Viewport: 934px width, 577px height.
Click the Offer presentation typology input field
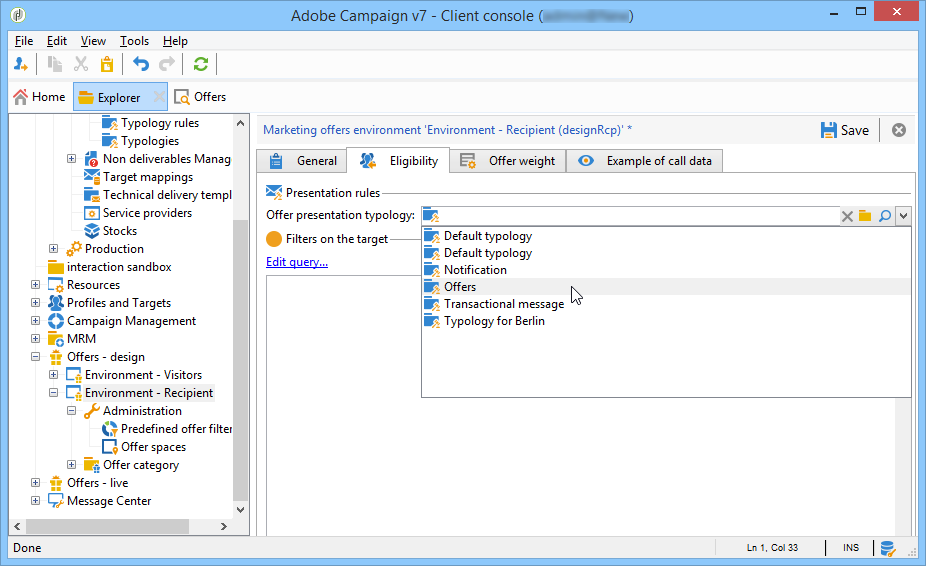(630, 216)
